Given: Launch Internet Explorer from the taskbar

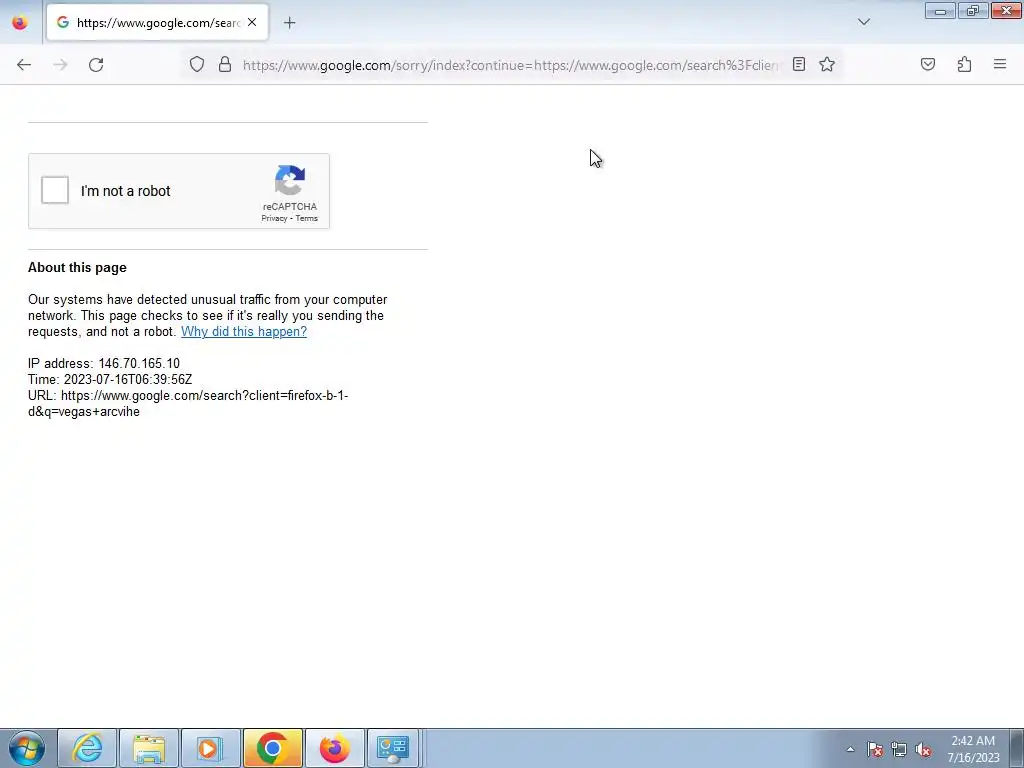Looking at the screenshot, I should 87,748.
